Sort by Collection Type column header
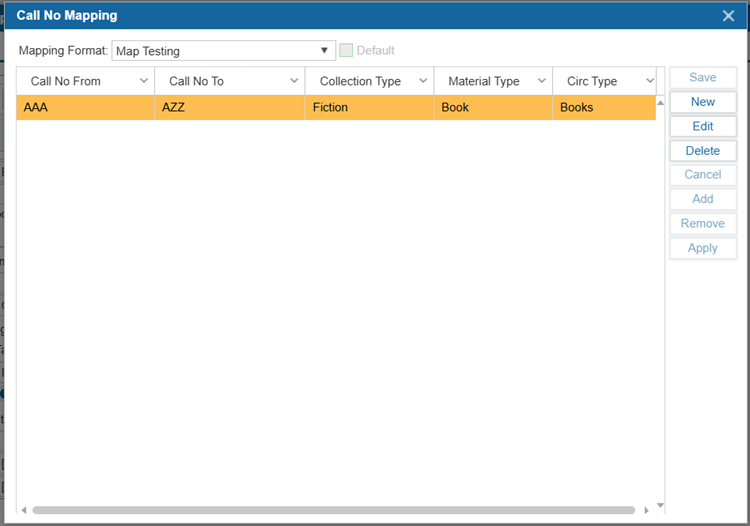 click(x=360, y=81)
